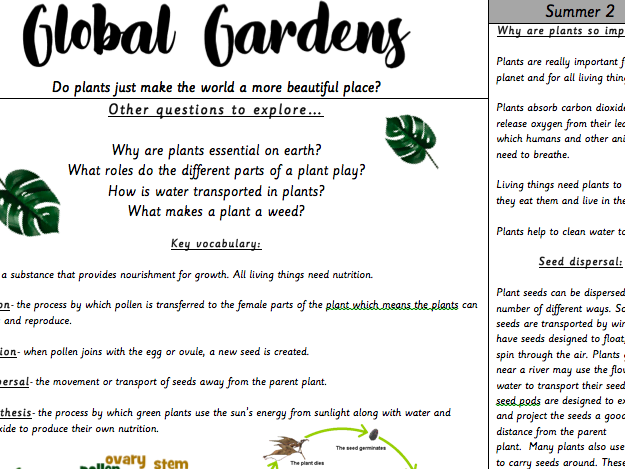625x469 pixels.
Task: Click the 'and reproduce.' line
Action: (x=37, y=321)
